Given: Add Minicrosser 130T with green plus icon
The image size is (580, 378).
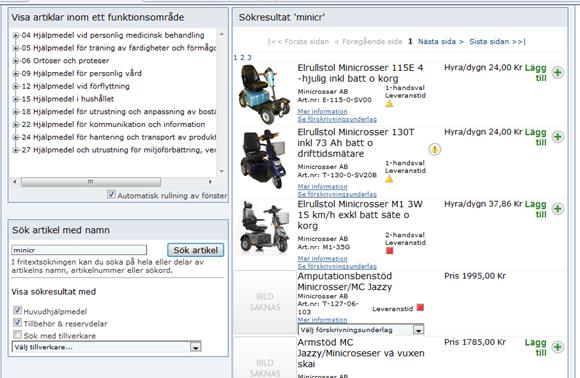Looking at the screenshot, I should coord(557,137).
